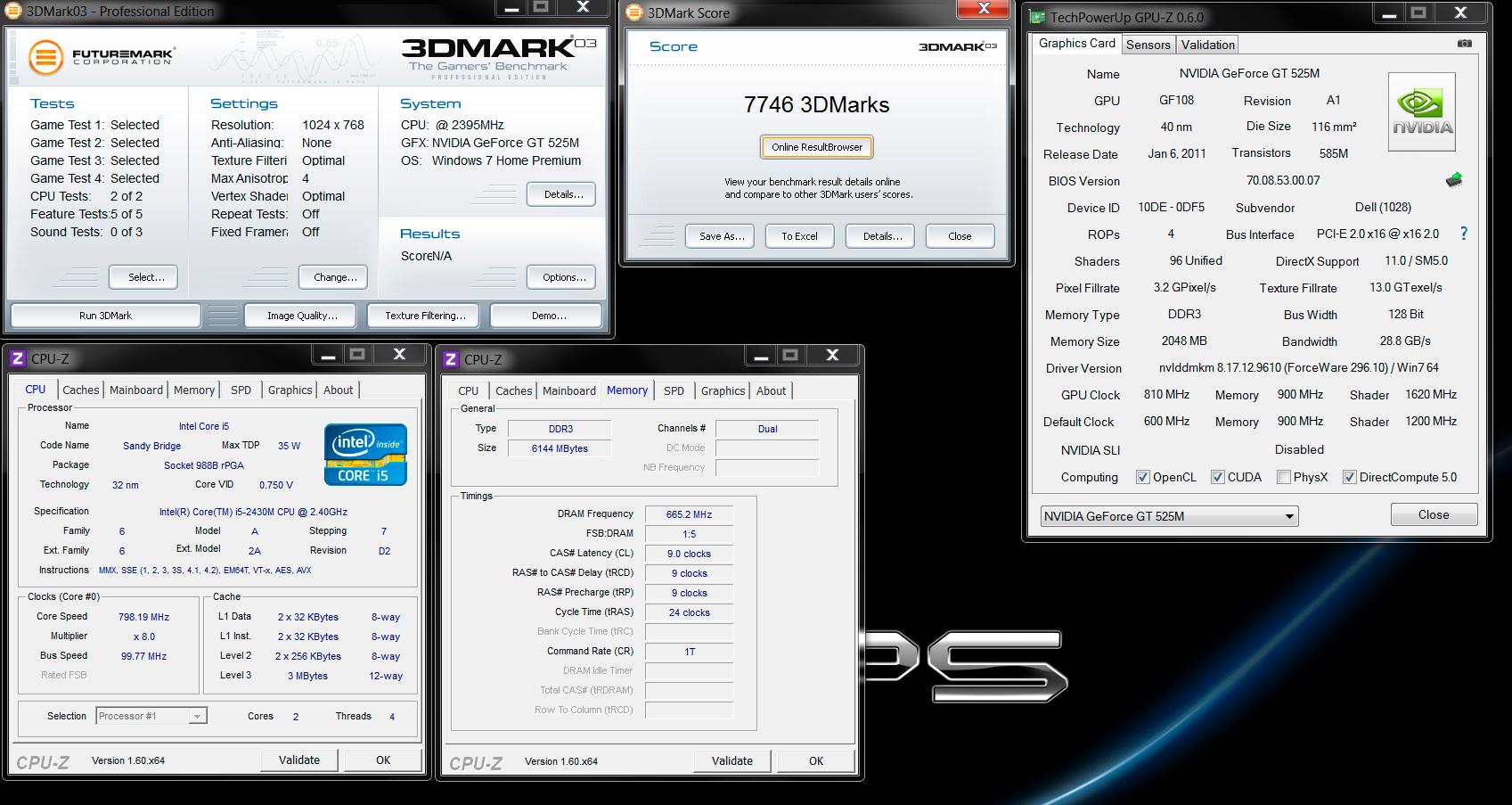Open Memory tab in left CPU-Z window
The image size is (1512, 805).
[194, 390]
